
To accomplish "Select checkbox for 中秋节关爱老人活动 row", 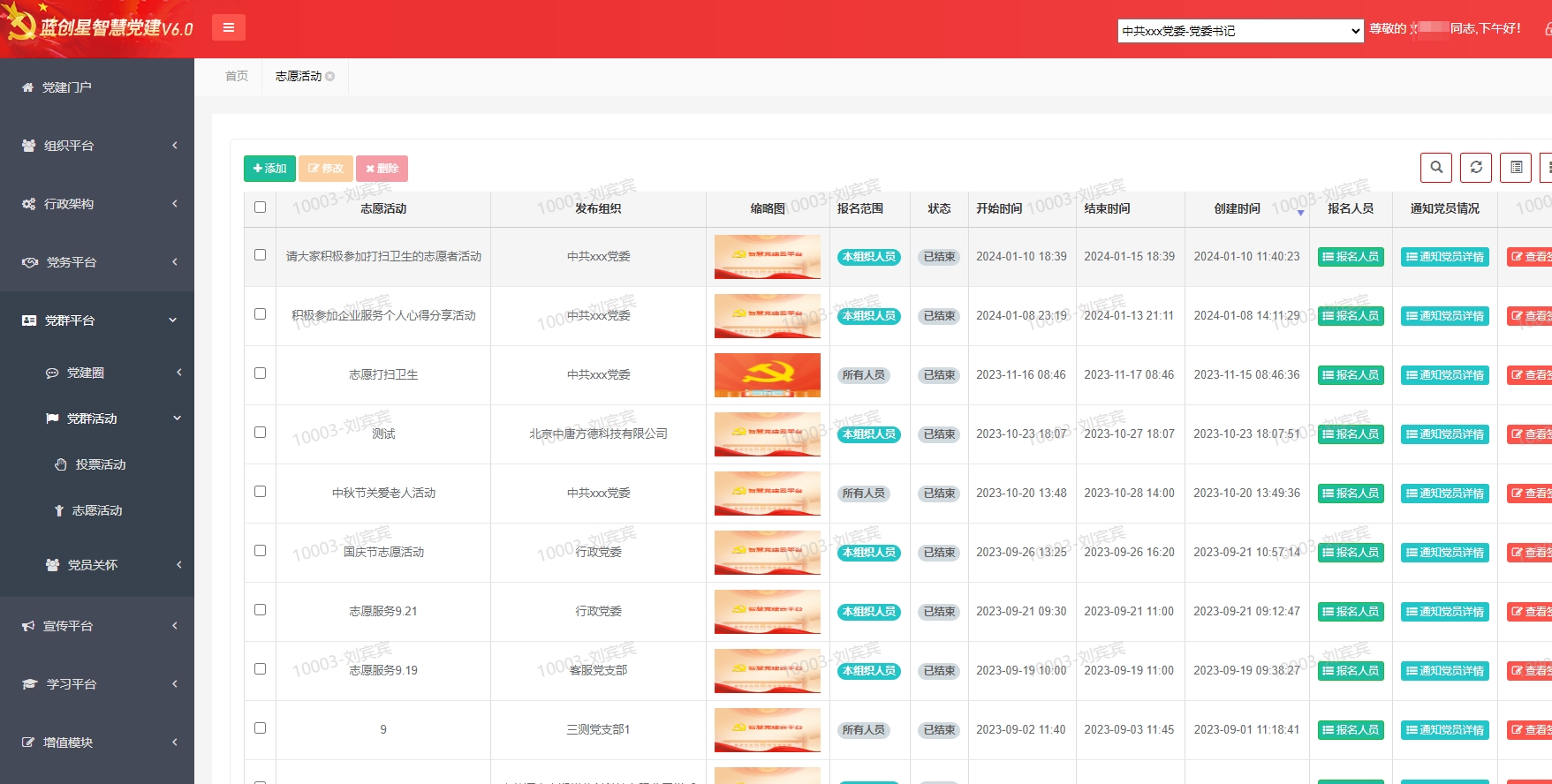I will [260, 491].
